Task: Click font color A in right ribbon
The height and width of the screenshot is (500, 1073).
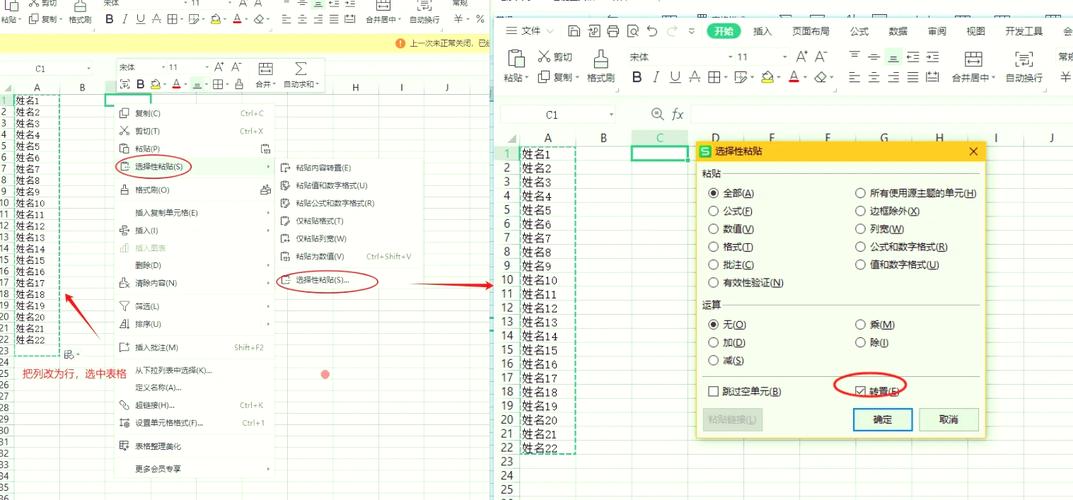Action: pyautogui.click(x=794, y=77)
